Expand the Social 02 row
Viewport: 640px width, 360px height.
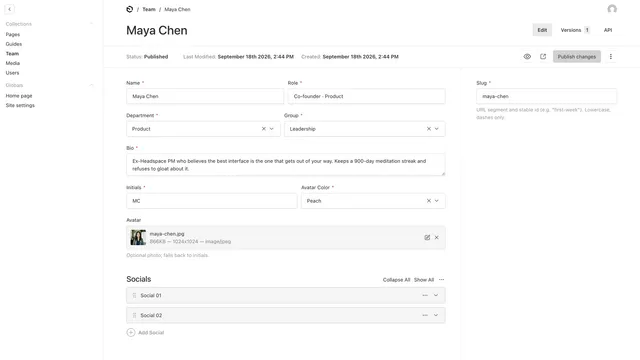(x=436, y=315)
